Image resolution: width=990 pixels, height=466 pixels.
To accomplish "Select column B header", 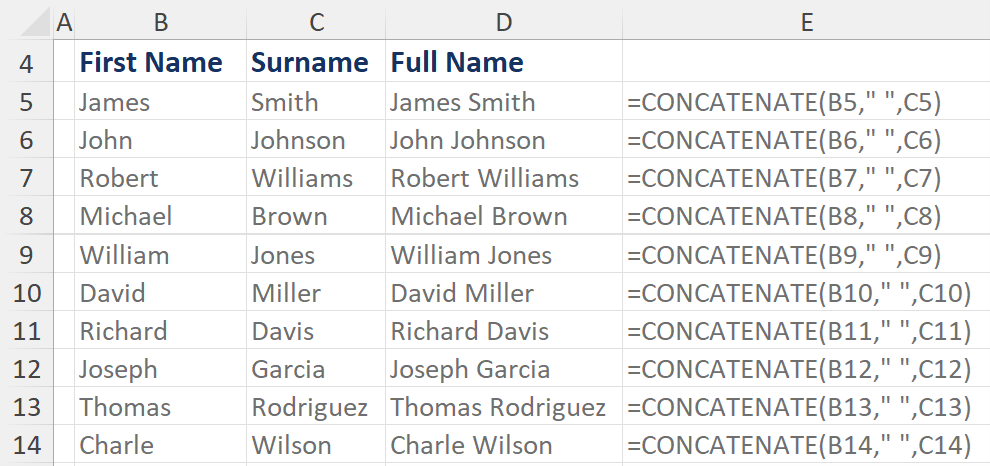I will pyautogui.click(x=160, y=21).
